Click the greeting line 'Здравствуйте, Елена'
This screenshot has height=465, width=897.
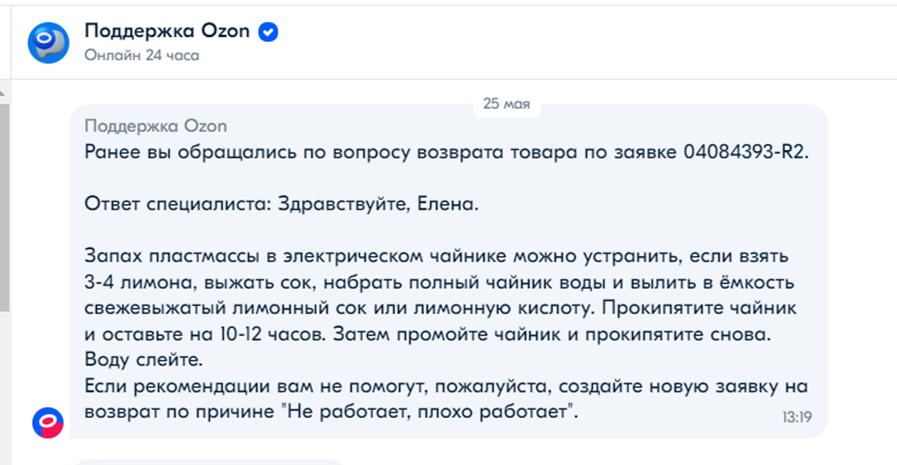(378, 204)
